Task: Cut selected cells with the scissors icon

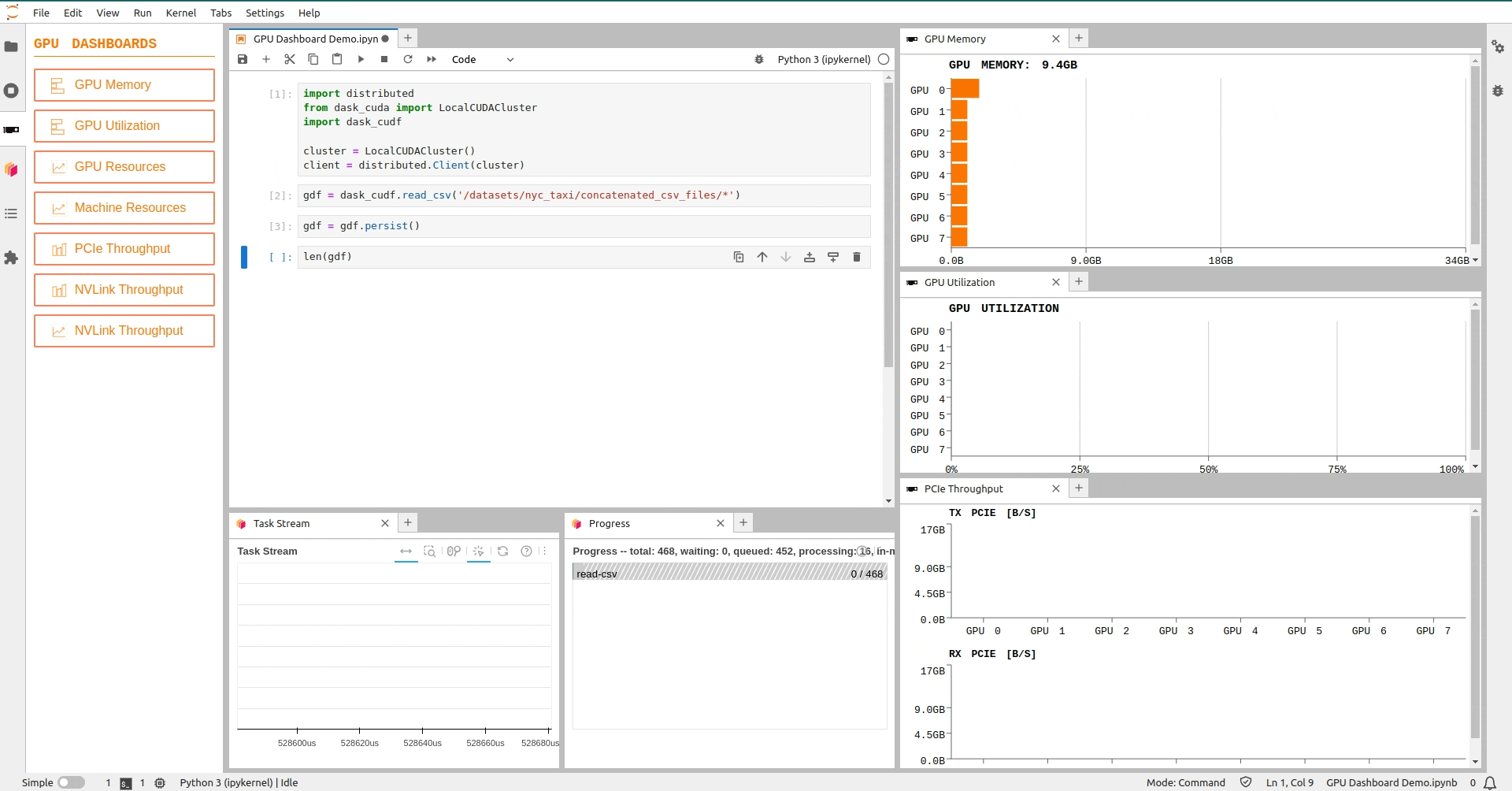Action: tap(289, 59)
